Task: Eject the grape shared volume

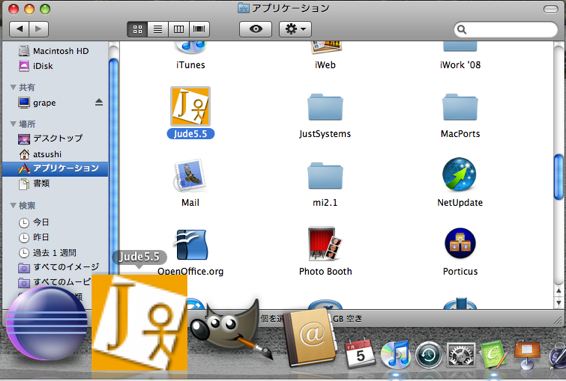Action: 99,103
